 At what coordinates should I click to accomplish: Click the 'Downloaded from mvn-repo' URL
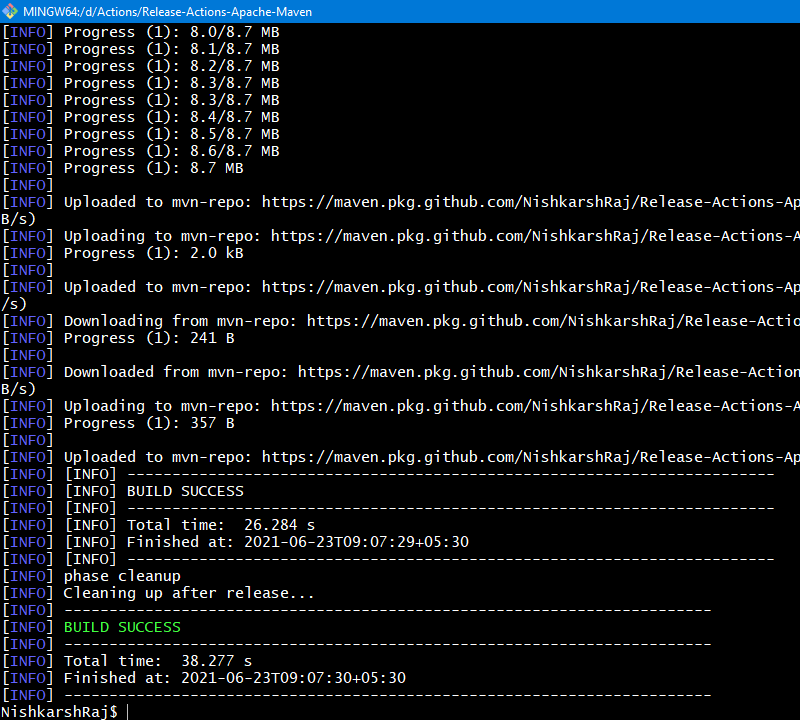[548, 372]
